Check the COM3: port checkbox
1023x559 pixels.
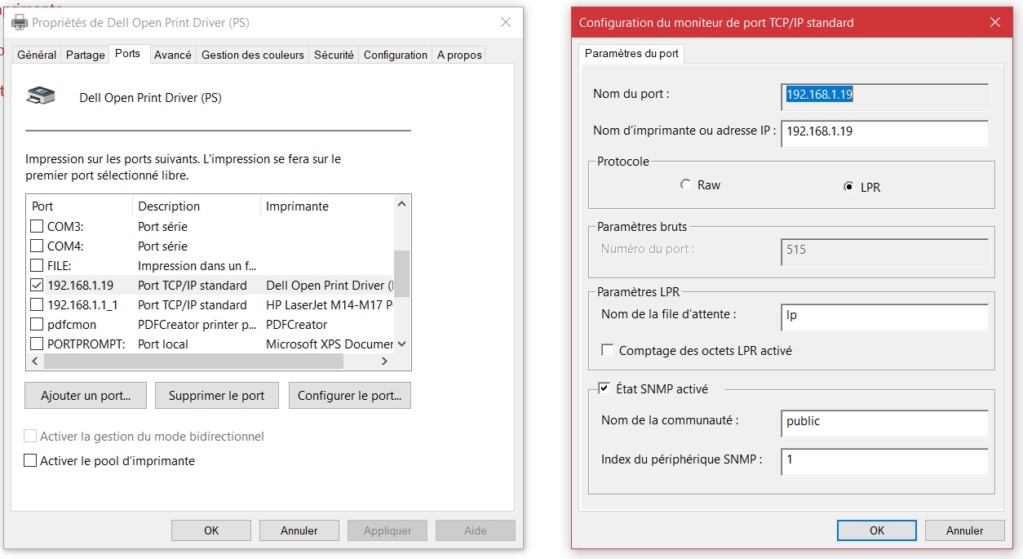37,226
